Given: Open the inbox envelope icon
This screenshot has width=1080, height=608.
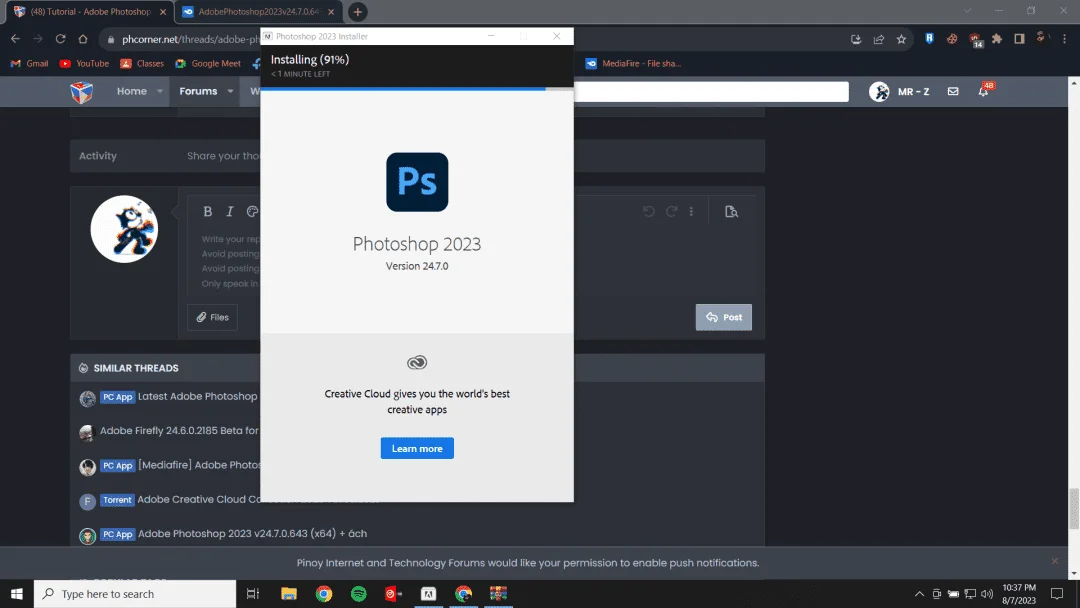Looking at the screenshot, I should 953,91.
